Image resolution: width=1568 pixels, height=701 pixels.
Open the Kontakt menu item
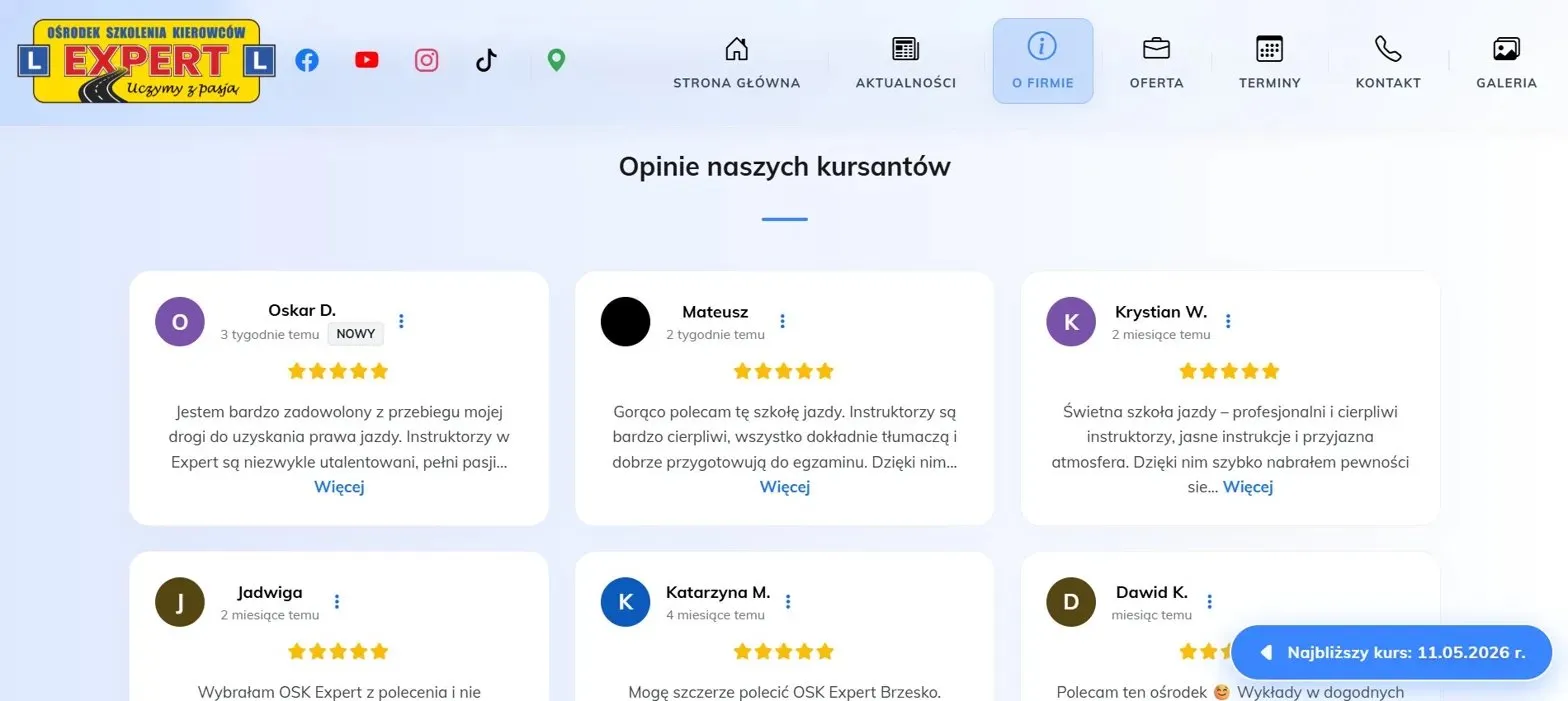(x=1388, y=61)
